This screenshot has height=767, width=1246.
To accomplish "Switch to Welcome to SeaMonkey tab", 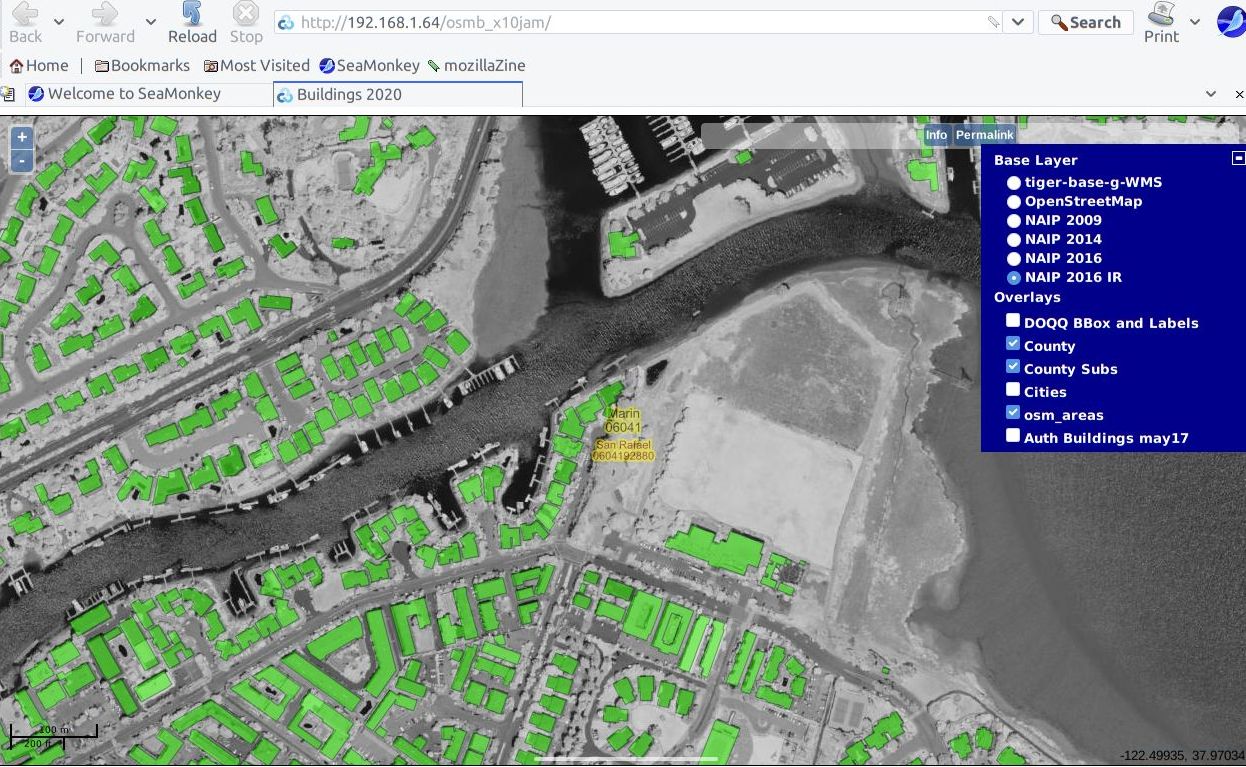I will [134, 94].
